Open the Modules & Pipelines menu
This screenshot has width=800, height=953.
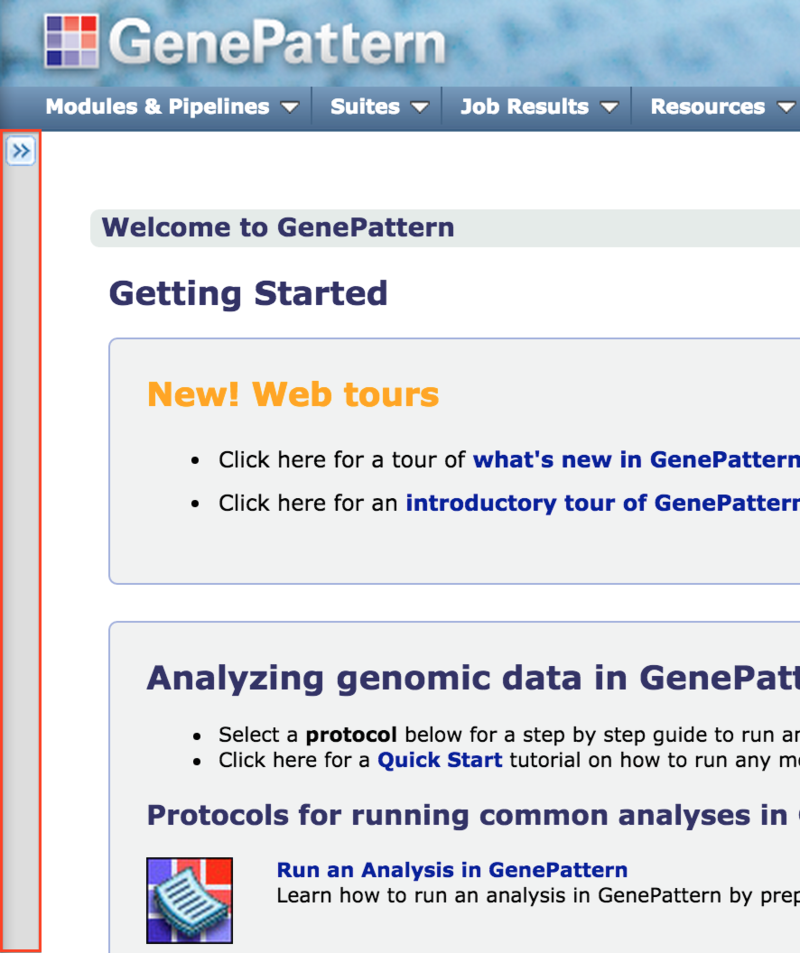[157, 107]
